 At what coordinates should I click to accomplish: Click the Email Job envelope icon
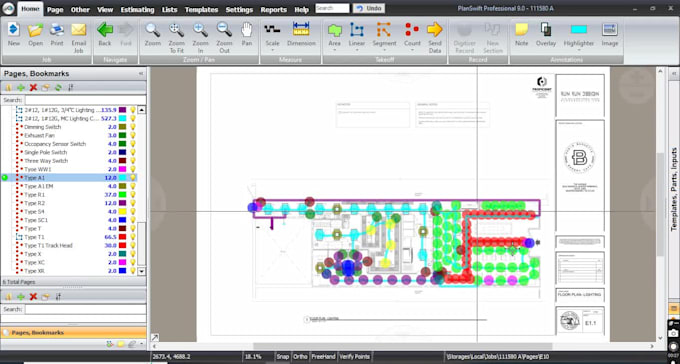pyautogui.click(x=78, y=30)
